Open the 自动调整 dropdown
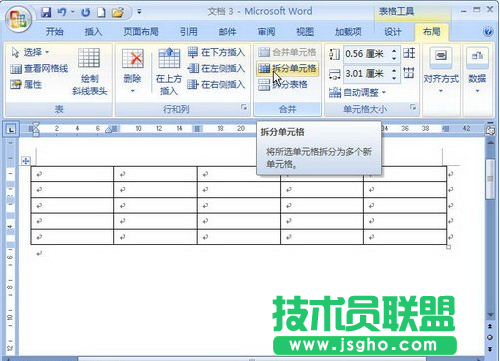 (x=357, y=92)
